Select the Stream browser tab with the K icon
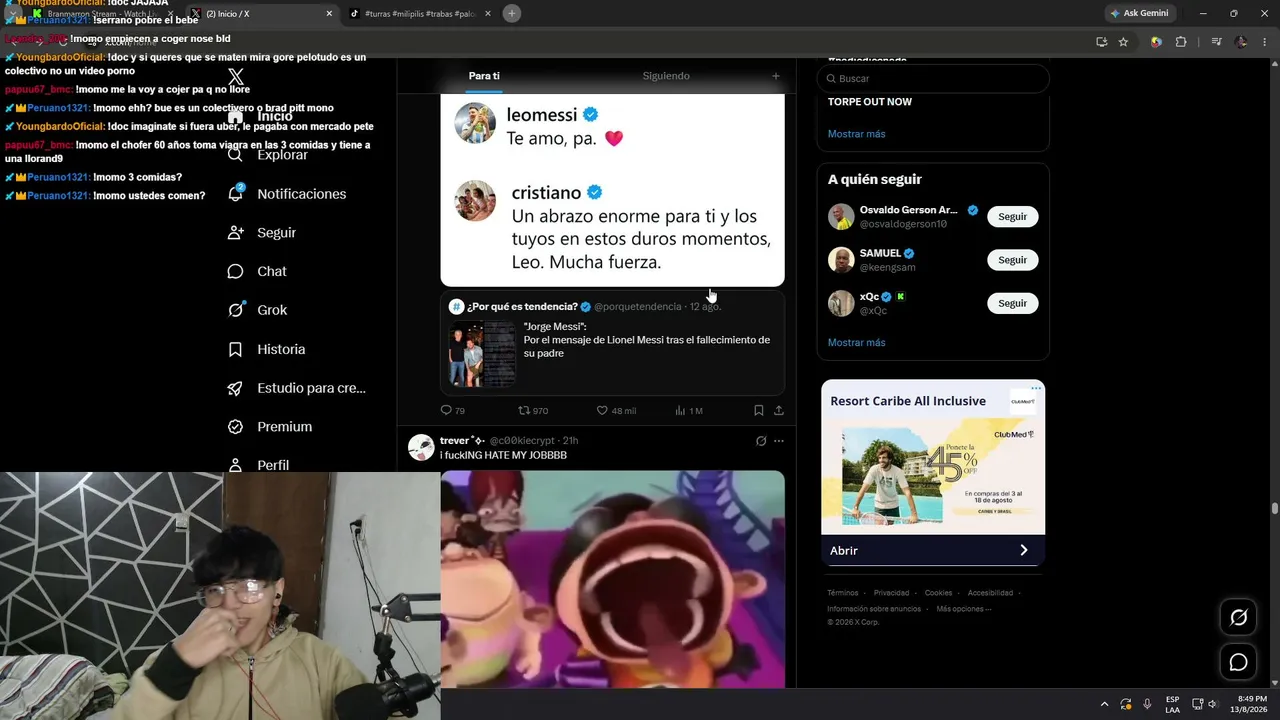This screenshot has height=720, width=1280. pyautogui.click(x=103, y=13)
